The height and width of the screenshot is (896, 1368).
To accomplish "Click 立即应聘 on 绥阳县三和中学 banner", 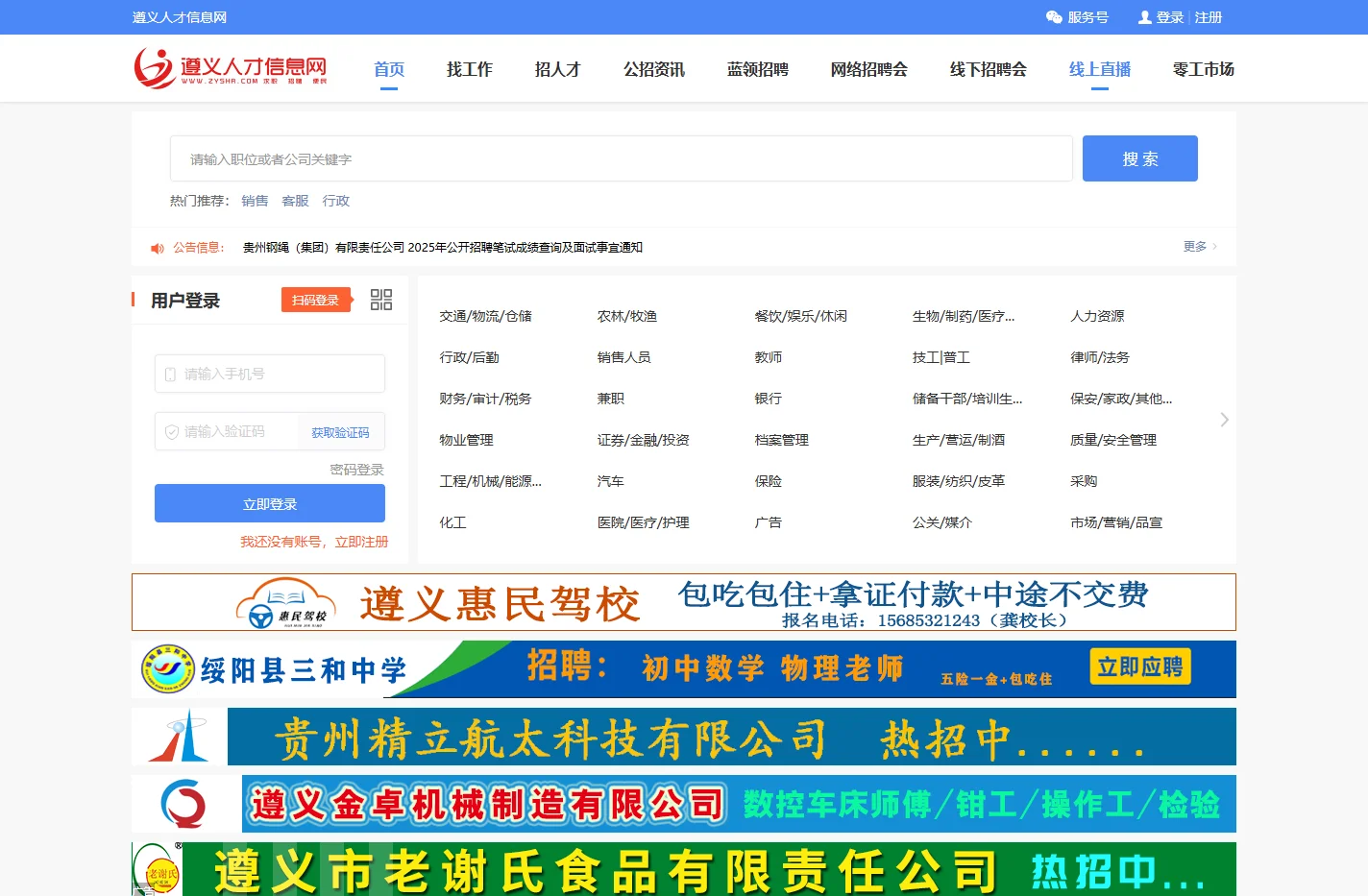I will pos(1140,666).
